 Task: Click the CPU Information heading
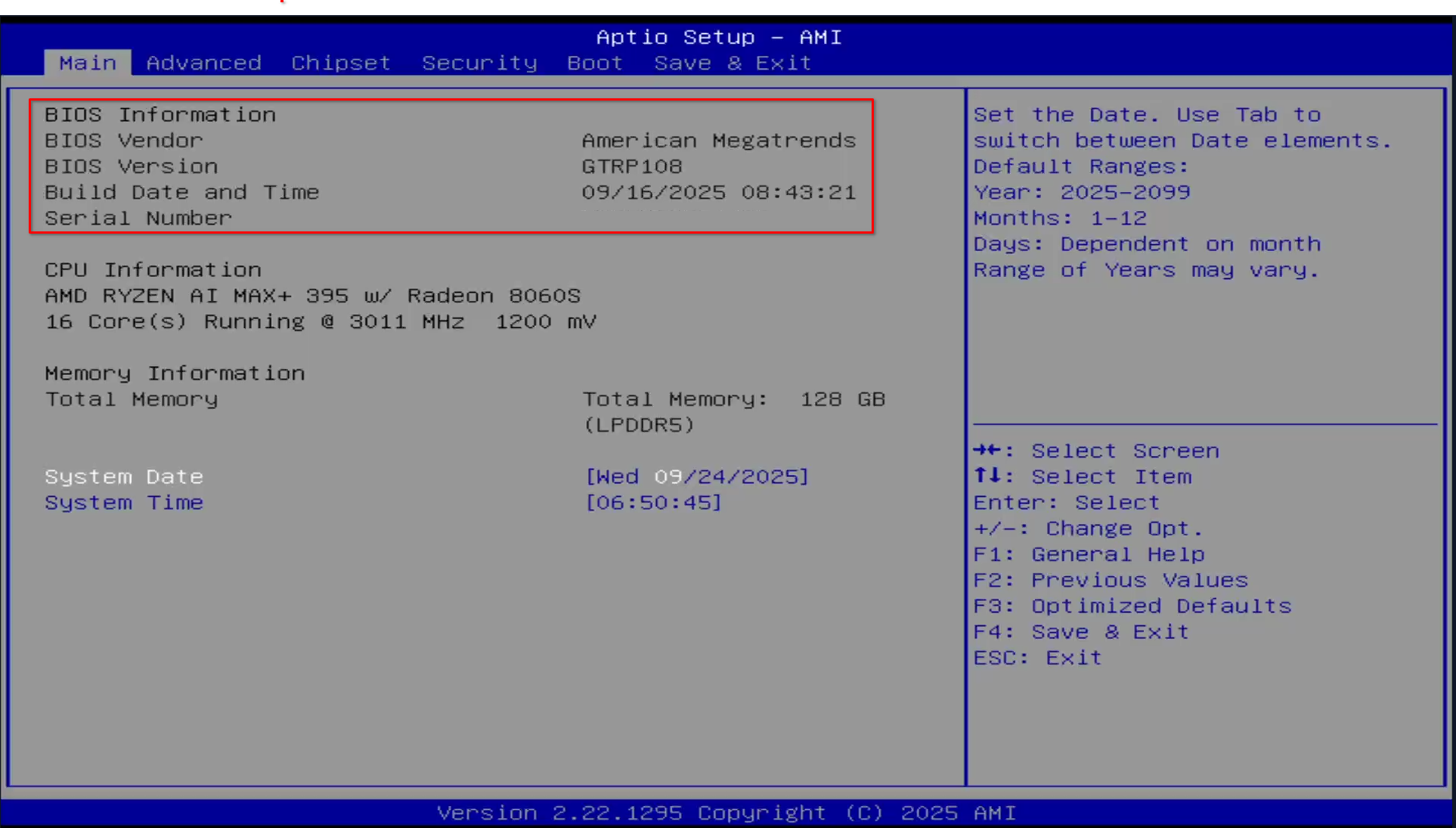click(x=153, y=270)
